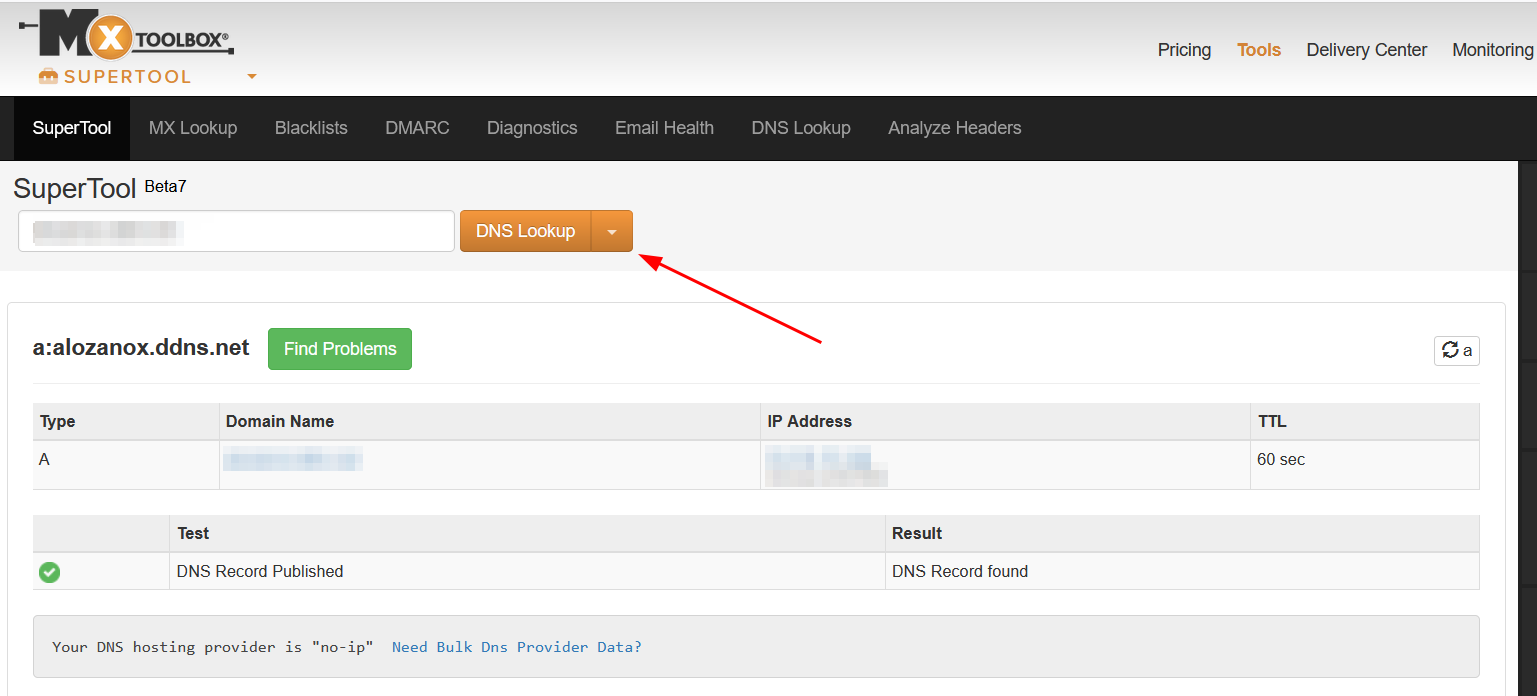The image size is (1537, 696).
Task: Click the Delivery Center menu item
Action: [x=1366, y=50]
